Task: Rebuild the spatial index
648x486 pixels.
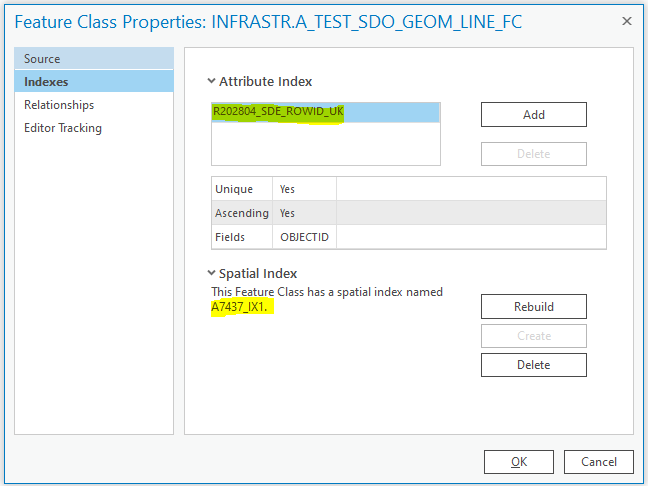Action: click(x=533, y=307)
